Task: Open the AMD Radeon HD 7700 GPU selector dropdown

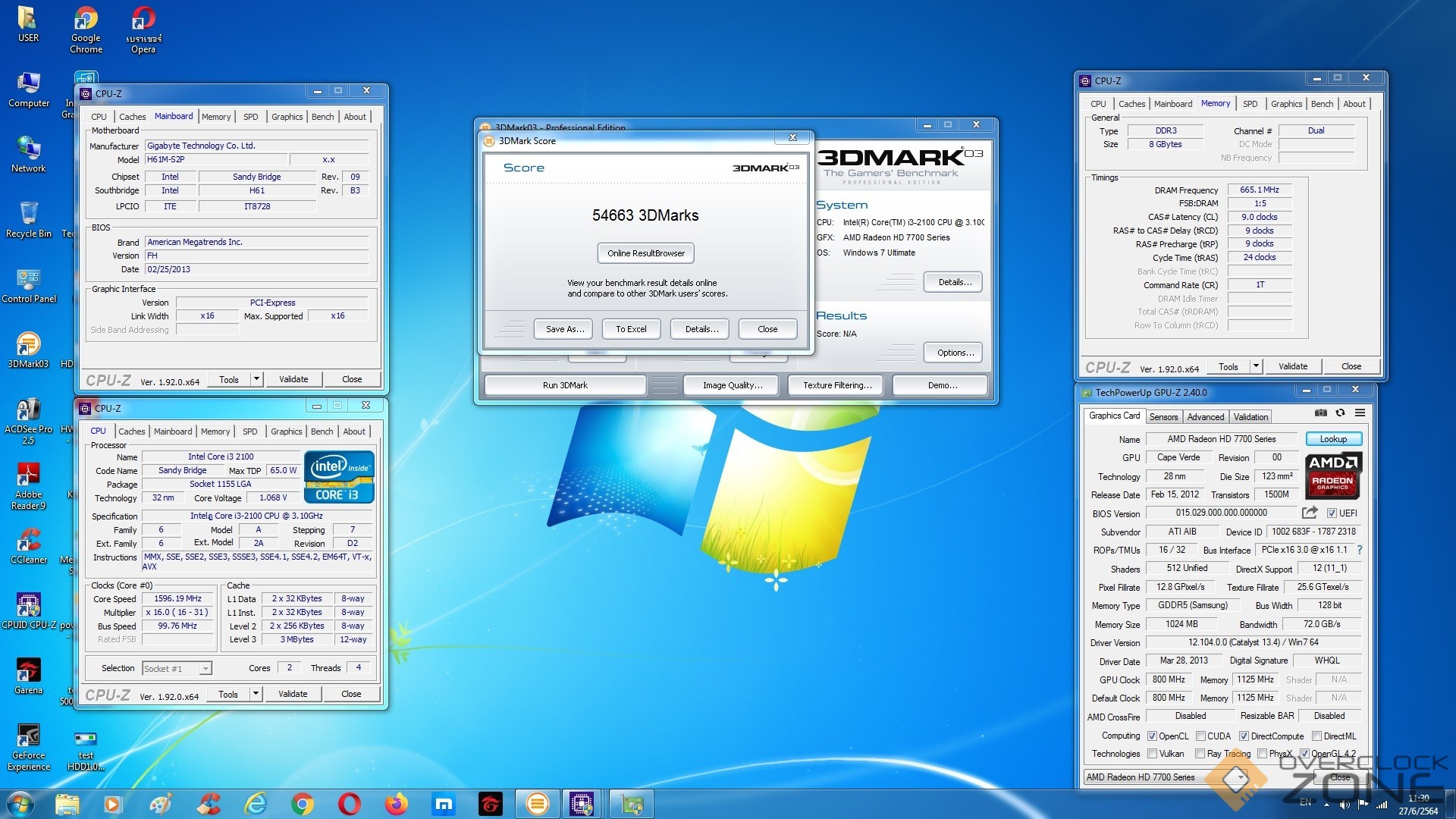Action: click(x=1241, y=777)
